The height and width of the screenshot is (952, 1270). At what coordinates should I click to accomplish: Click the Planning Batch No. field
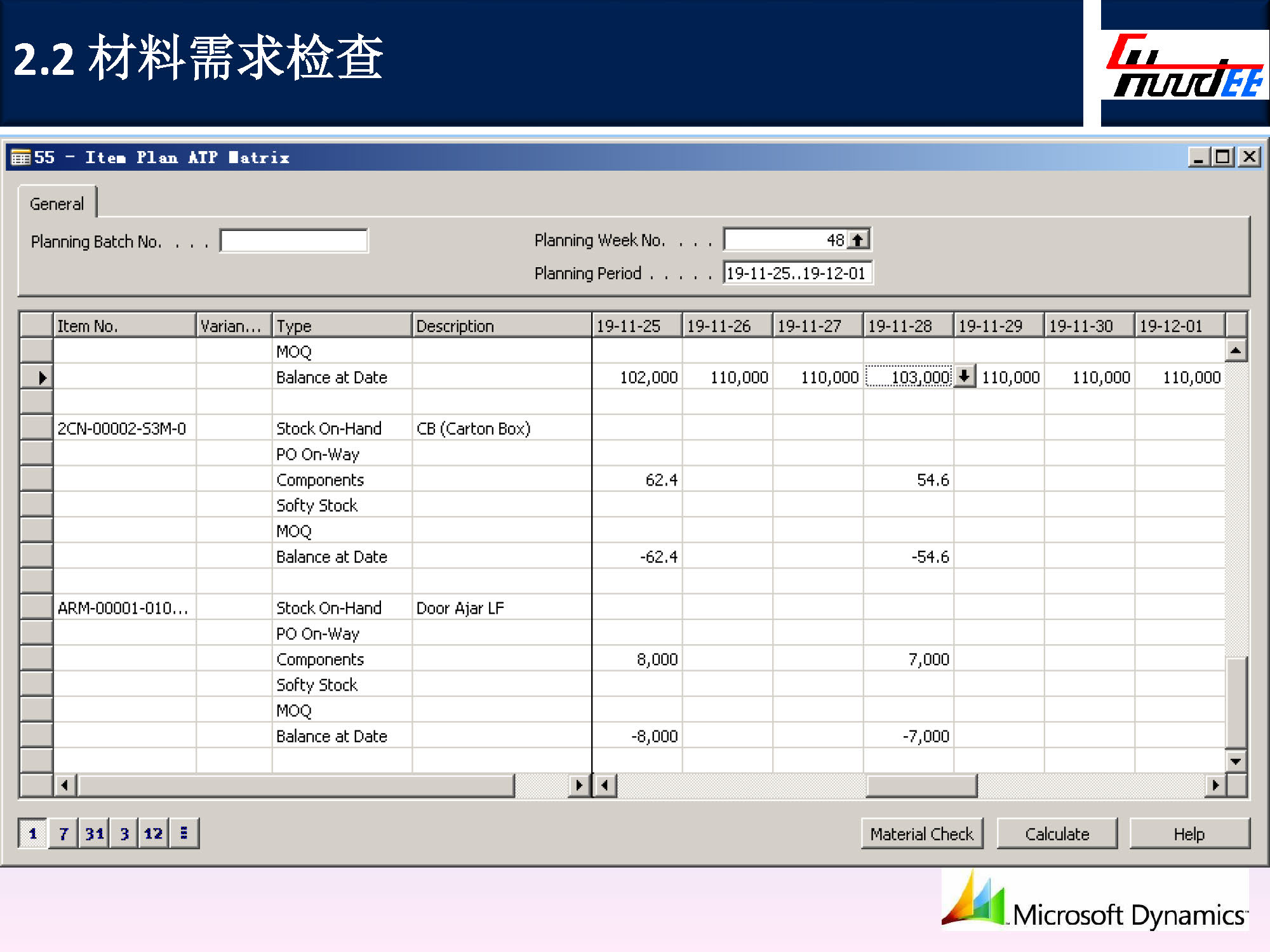294,241
